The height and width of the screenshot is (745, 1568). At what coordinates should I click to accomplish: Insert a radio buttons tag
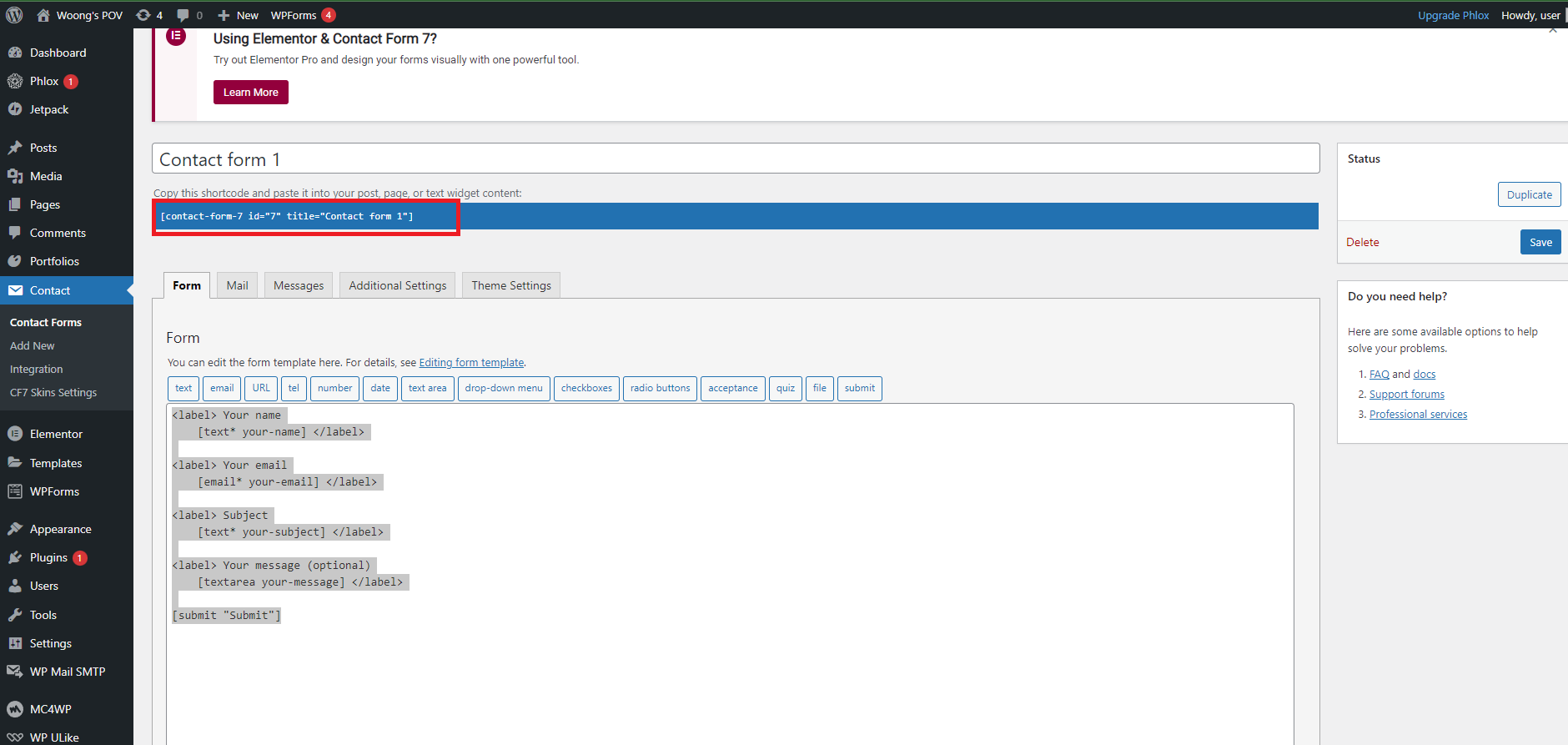[660, 388]
